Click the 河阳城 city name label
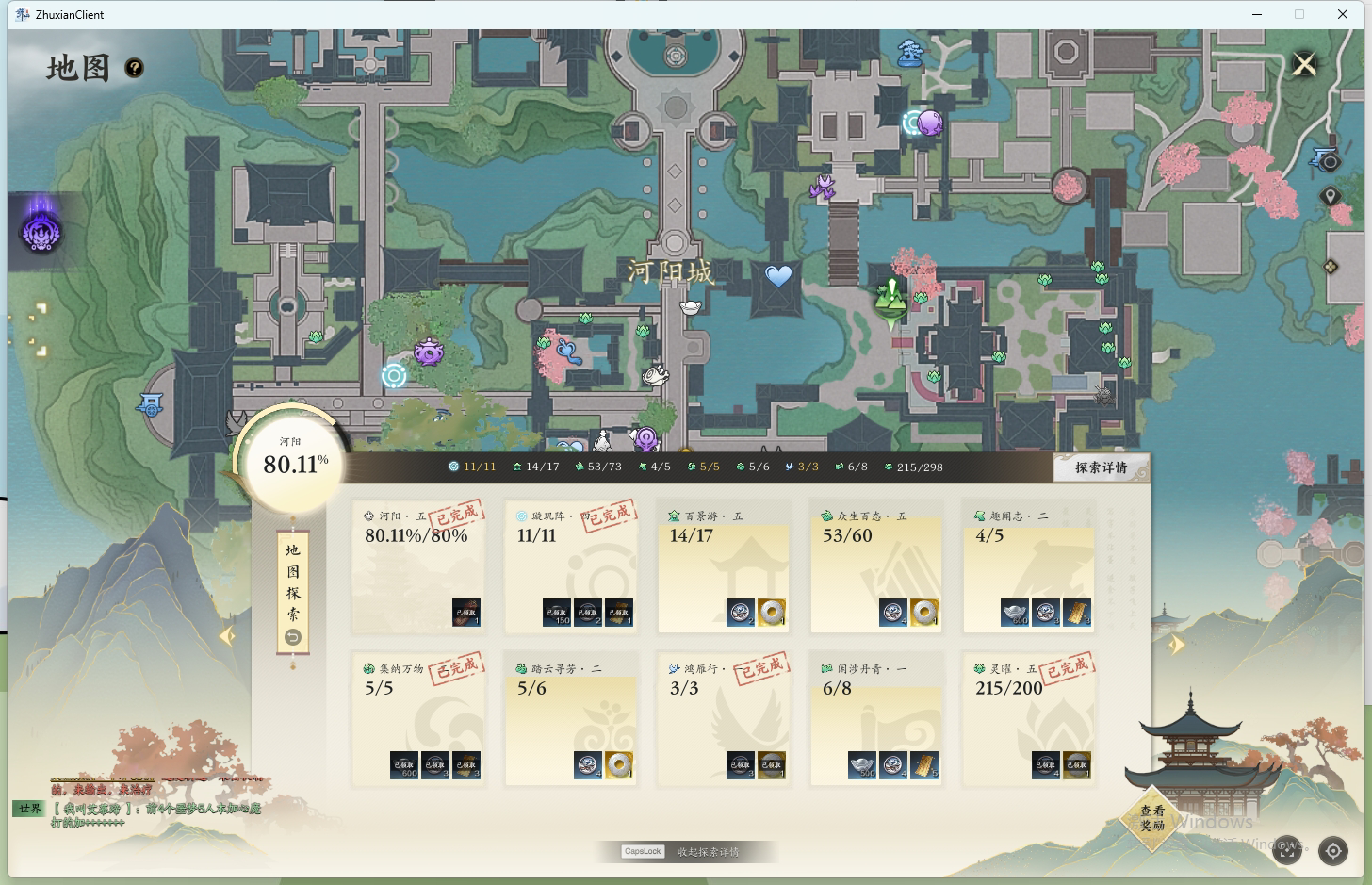1372x885 pixels. click(x=671, y=272)
